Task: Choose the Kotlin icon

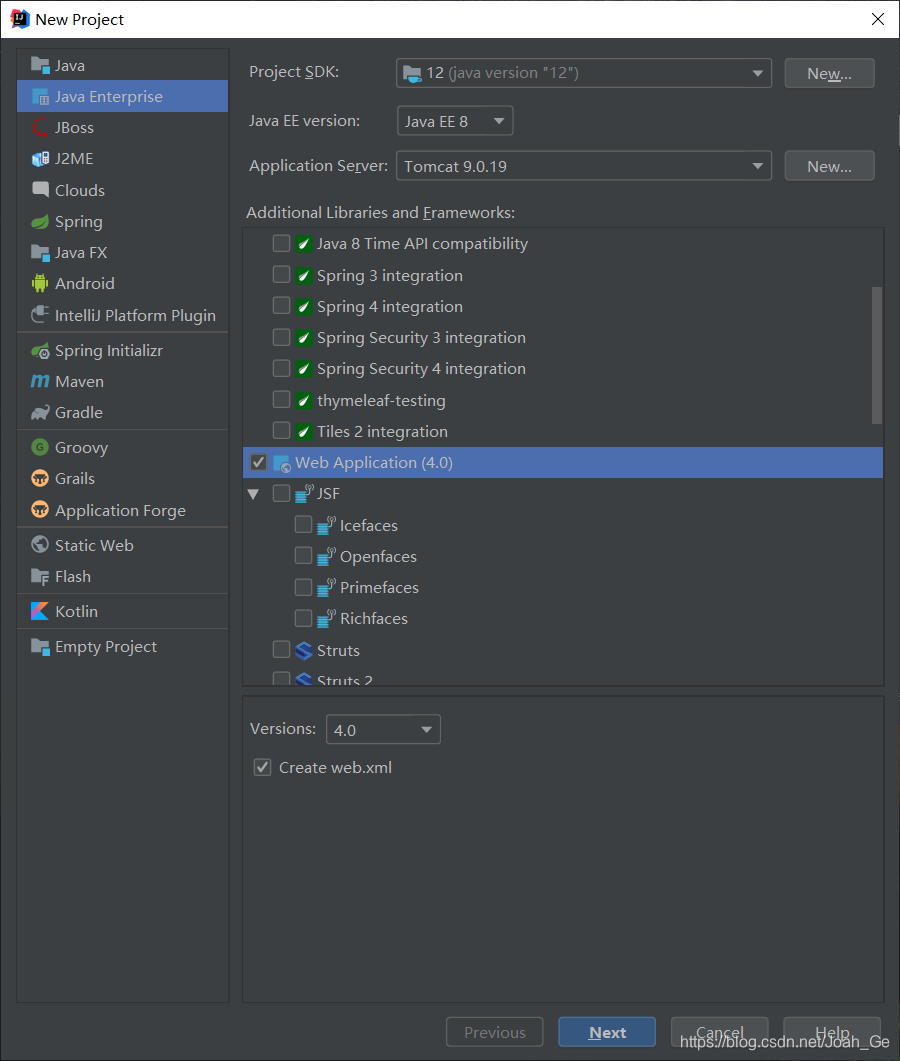Action: [40, 611]
